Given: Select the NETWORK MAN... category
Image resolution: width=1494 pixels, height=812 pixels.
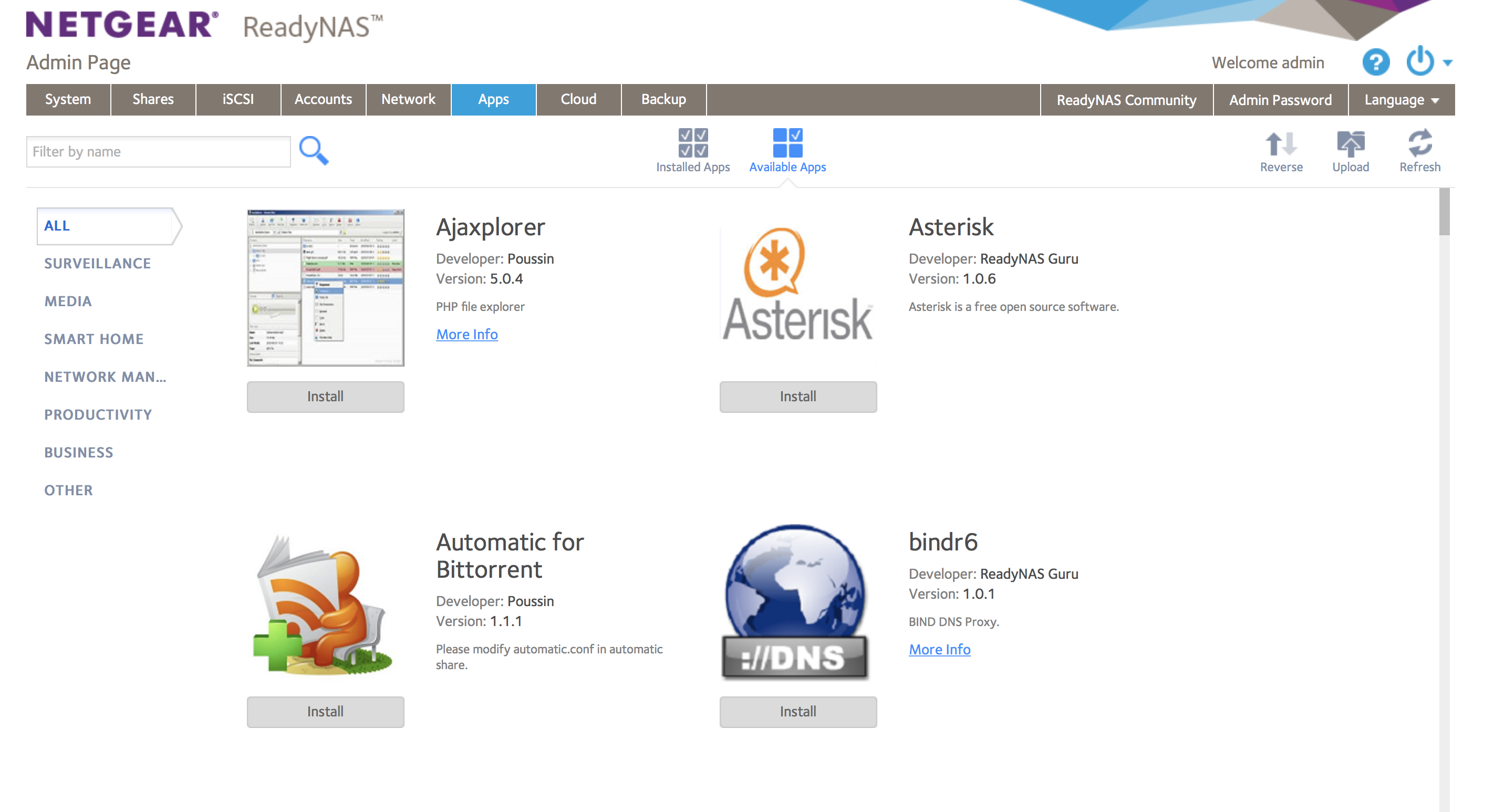Looking at the screenshot, I should click(x=105, y=377).
